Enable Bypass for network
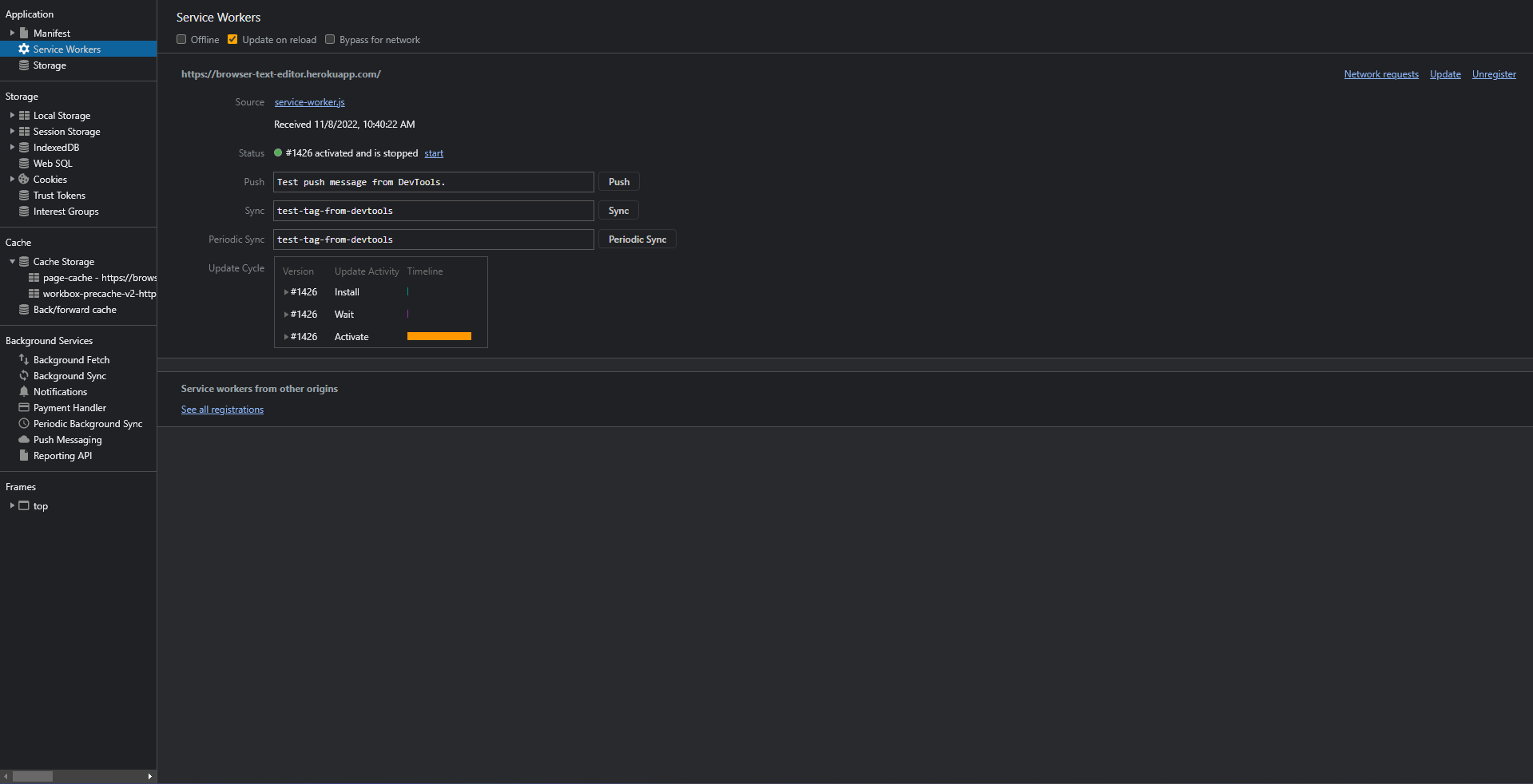This screenshot has width=1533, height=784. 330,39
